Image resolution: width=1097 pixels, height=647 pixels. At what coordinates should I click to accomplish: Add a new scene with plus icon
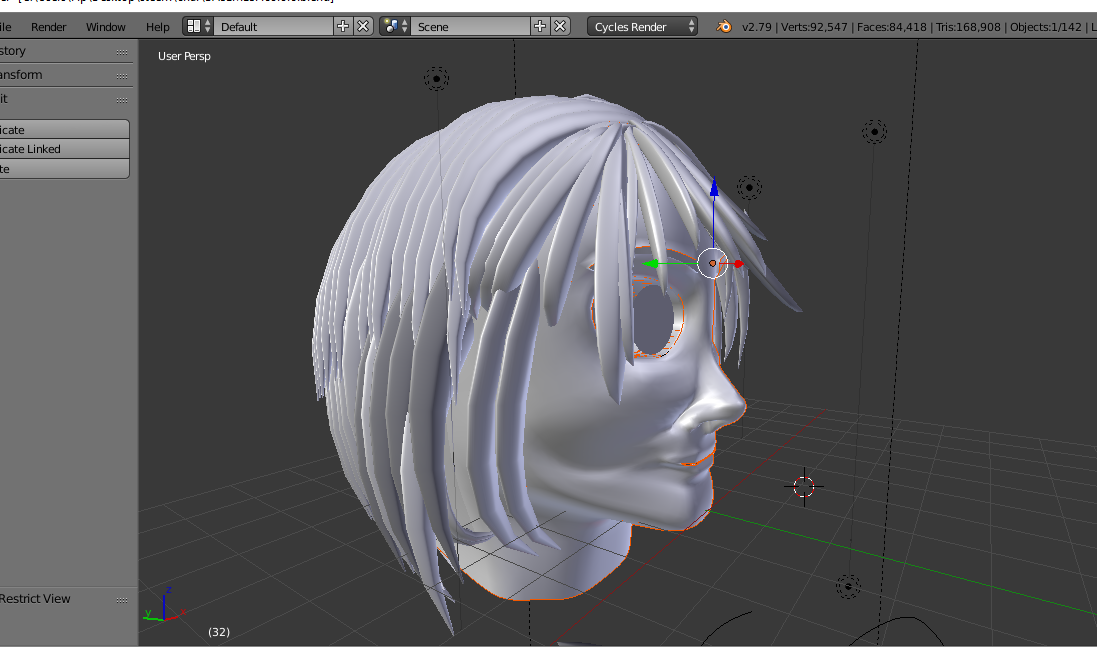[540, 27]
